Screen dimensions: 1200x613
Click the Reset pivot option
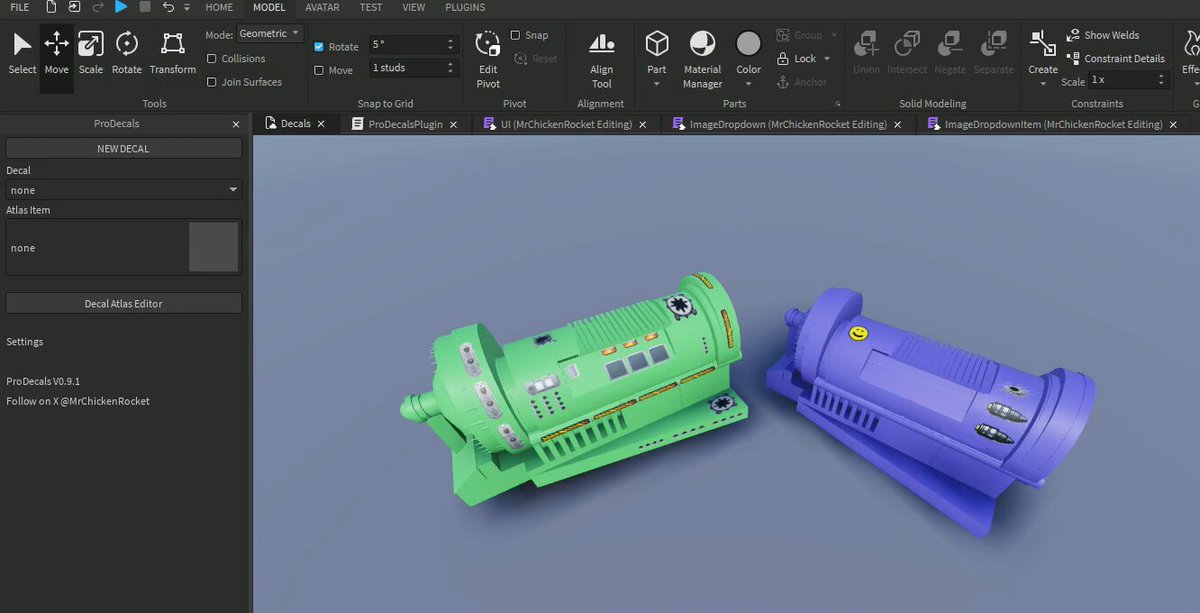(x=536, y=58)
